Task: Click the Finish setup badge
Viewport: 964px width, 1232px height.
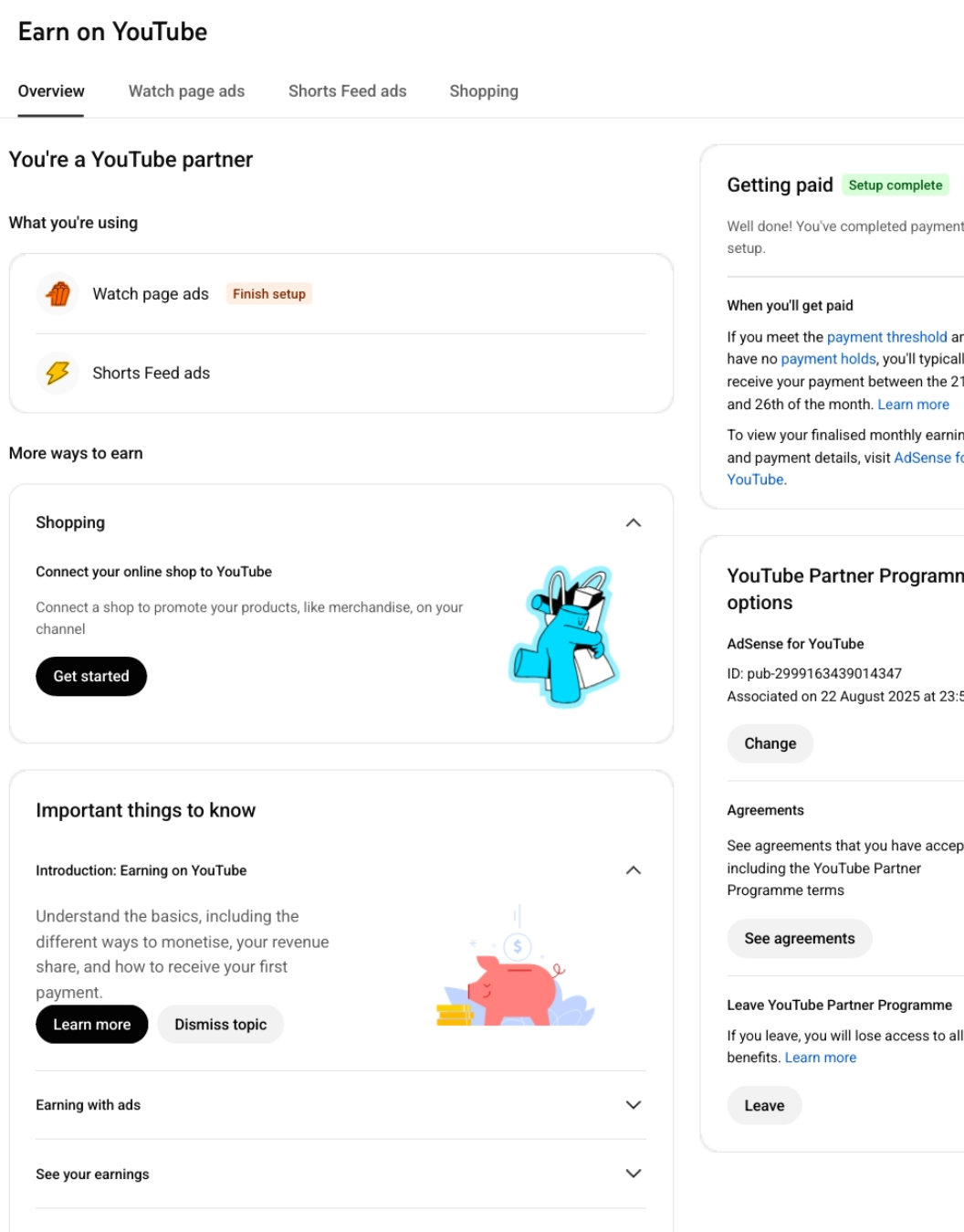Action: 269,294
